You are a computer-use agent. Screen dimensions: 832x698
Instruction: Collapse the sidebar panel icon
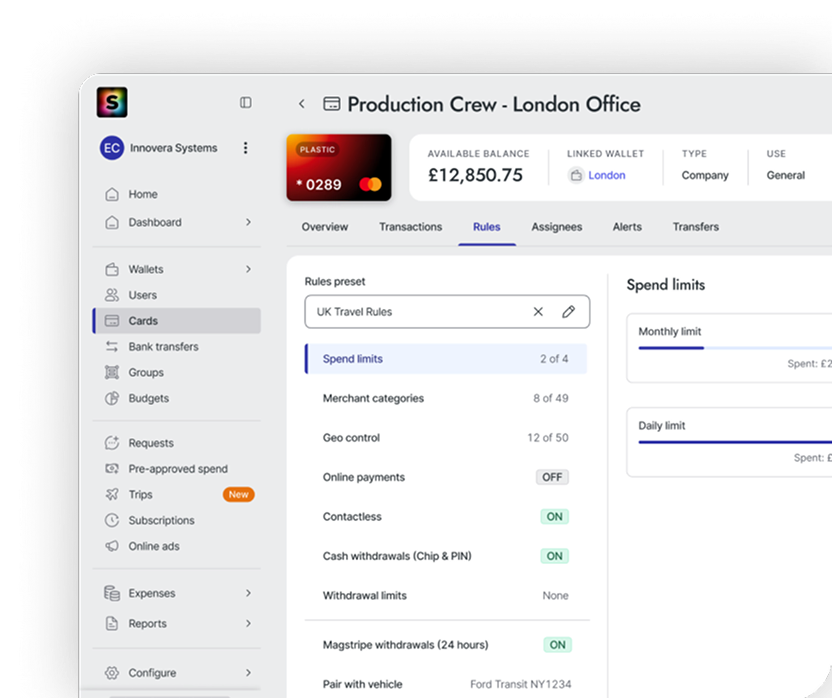pos(246,102)
